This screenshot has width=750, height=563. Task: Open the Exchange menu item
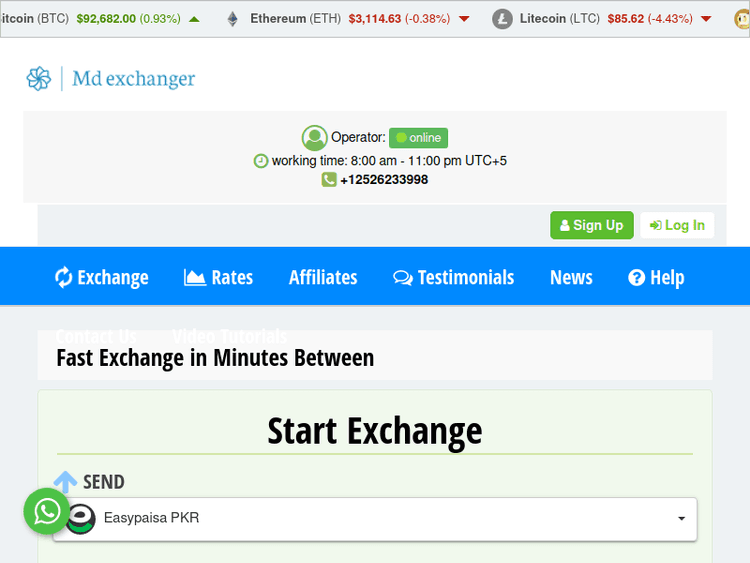coord(101,277)
